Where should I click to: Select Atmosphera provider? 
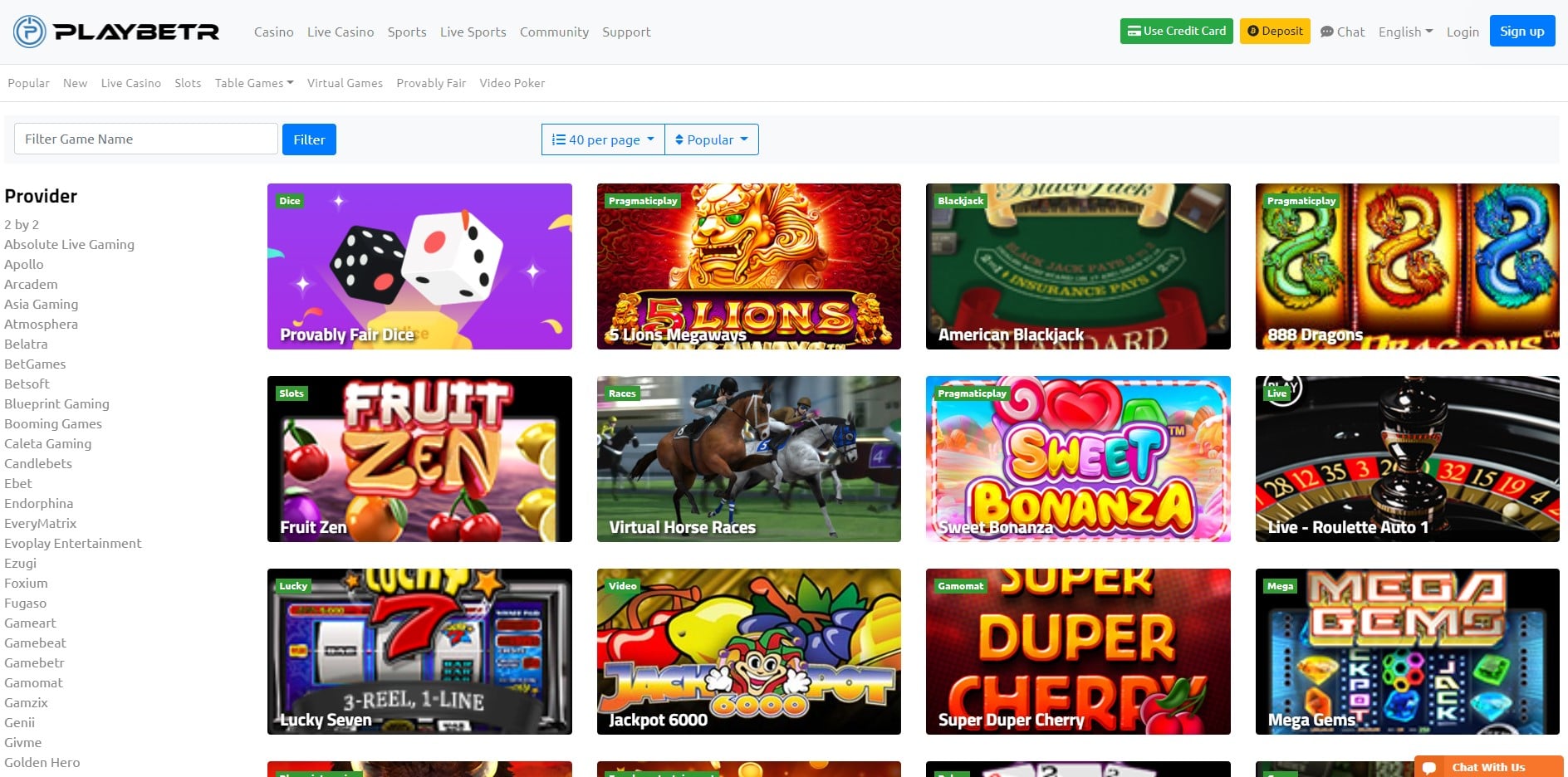[41, 324]
